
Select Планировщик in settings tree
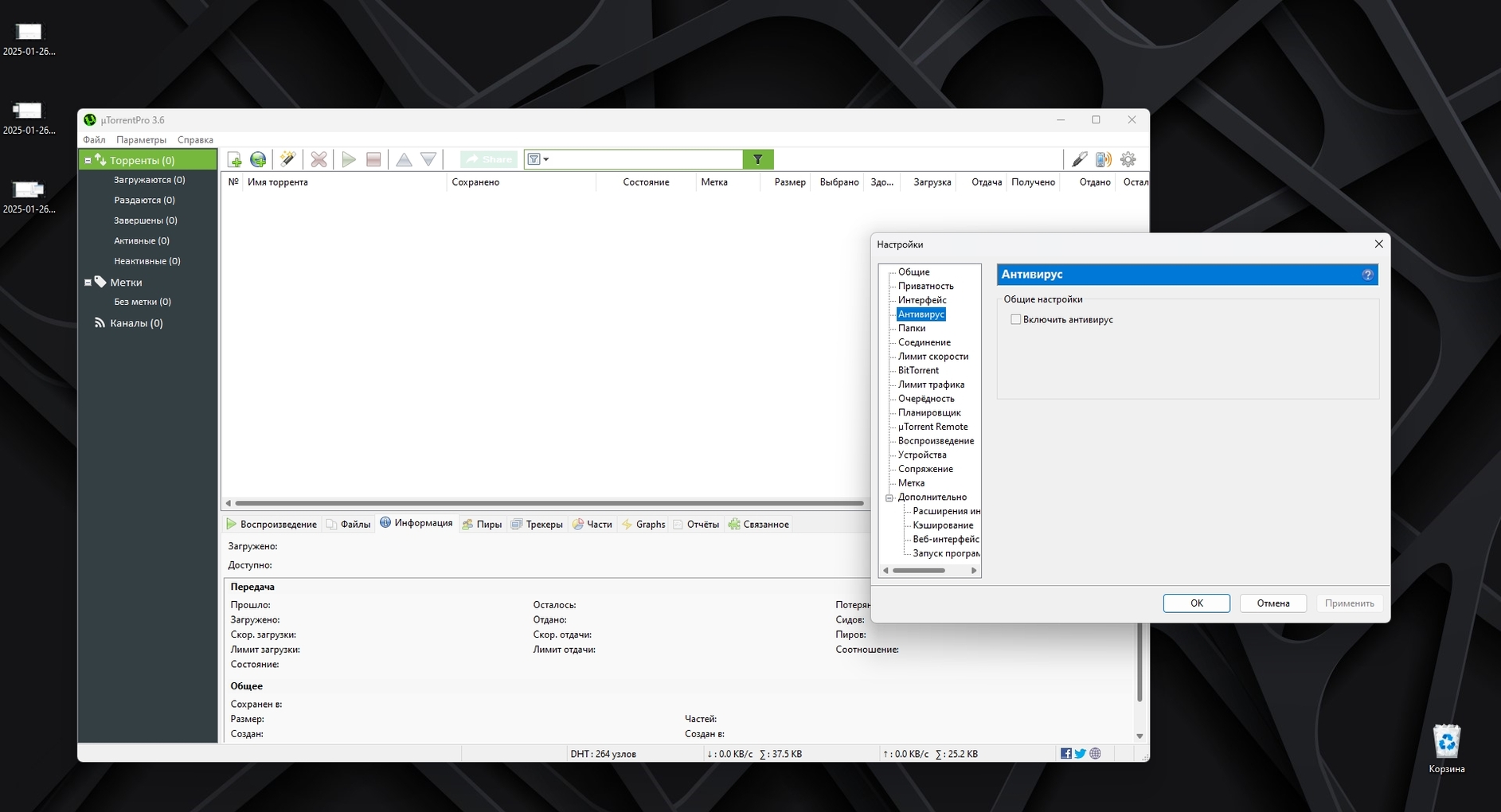pos(929,412)
